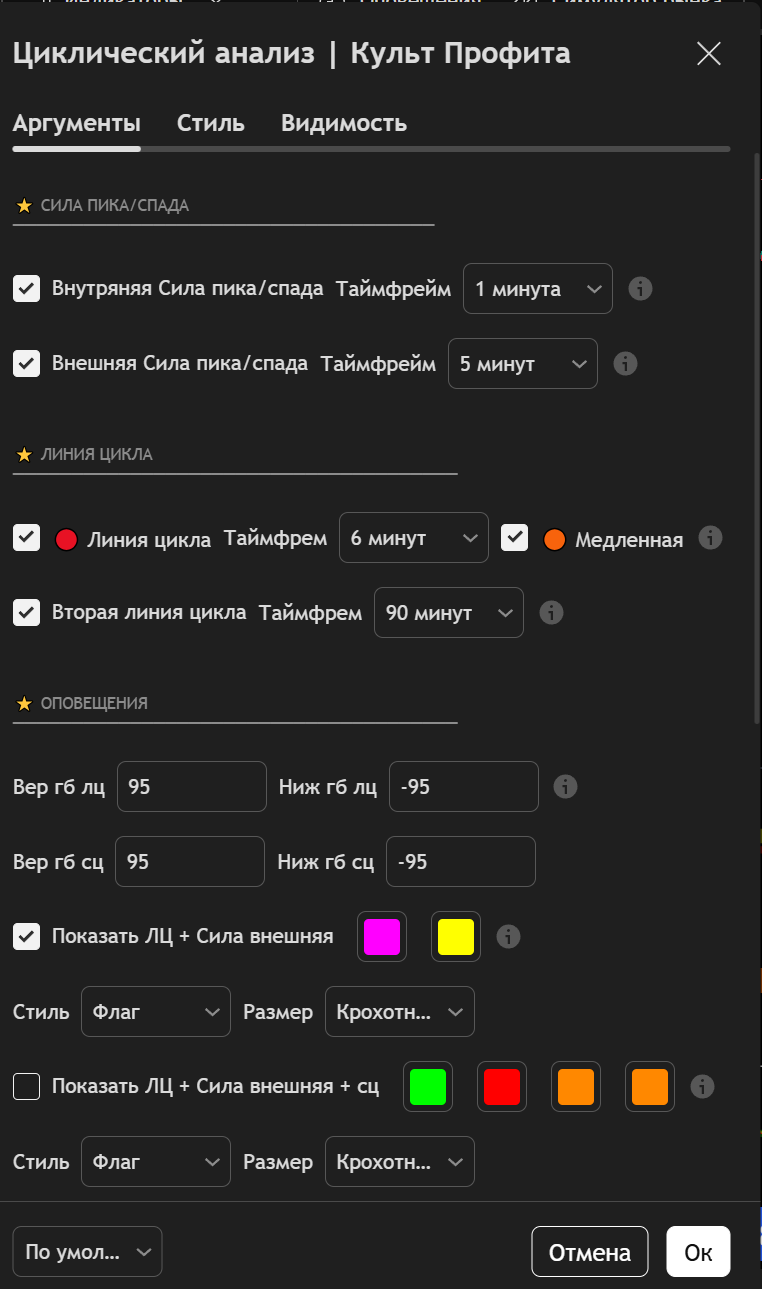Click info icon beside Вторая линия цикла

click(550, 612)
